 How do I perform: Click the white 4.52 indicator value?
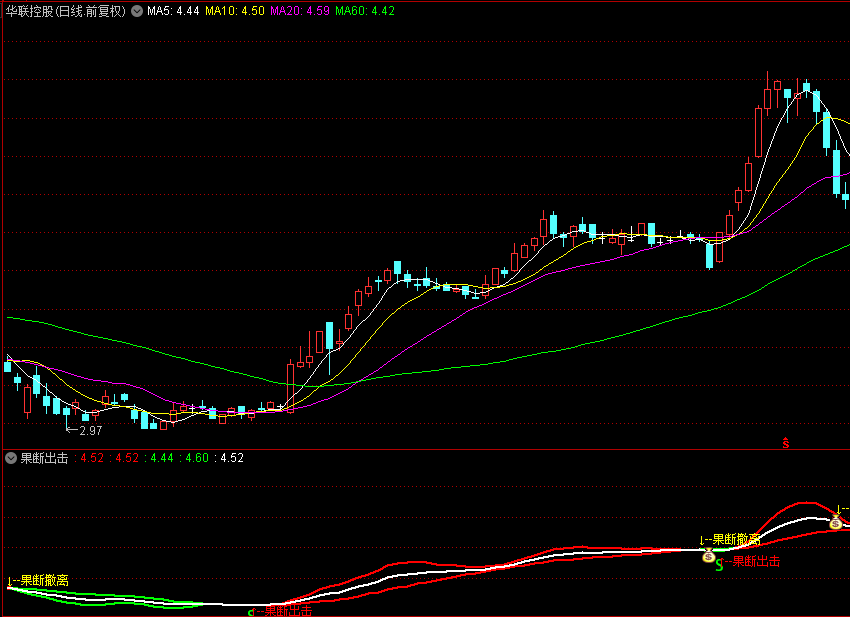coord(232,458)
